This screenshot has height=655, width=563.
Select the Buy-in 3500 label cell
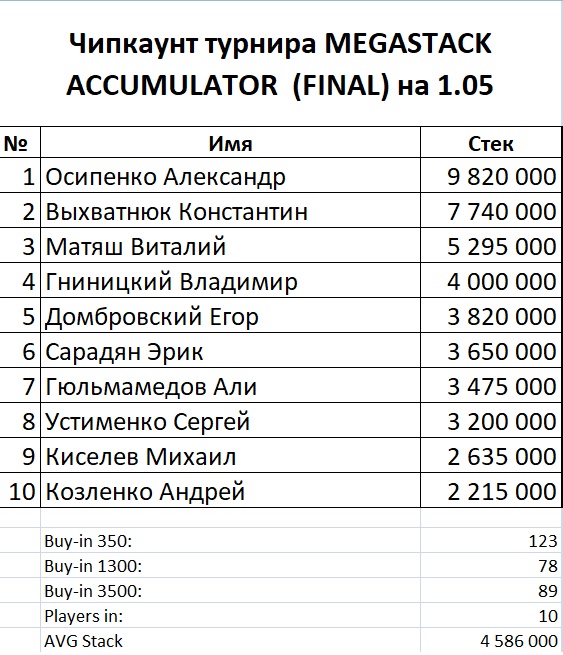(231, 591)
